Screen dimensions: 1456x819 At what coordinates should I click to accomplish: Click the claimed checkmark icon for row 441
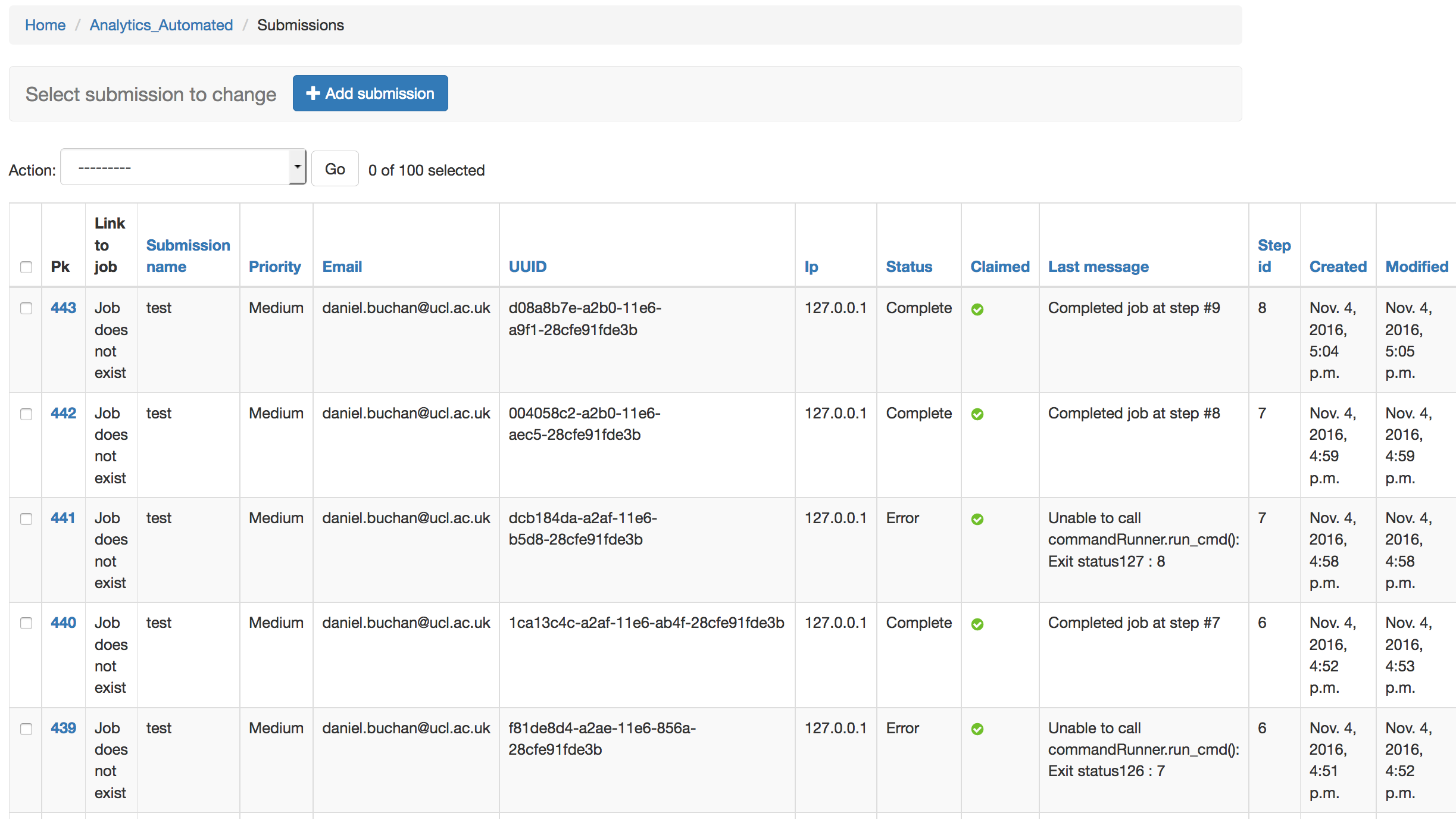click(977, 519)
